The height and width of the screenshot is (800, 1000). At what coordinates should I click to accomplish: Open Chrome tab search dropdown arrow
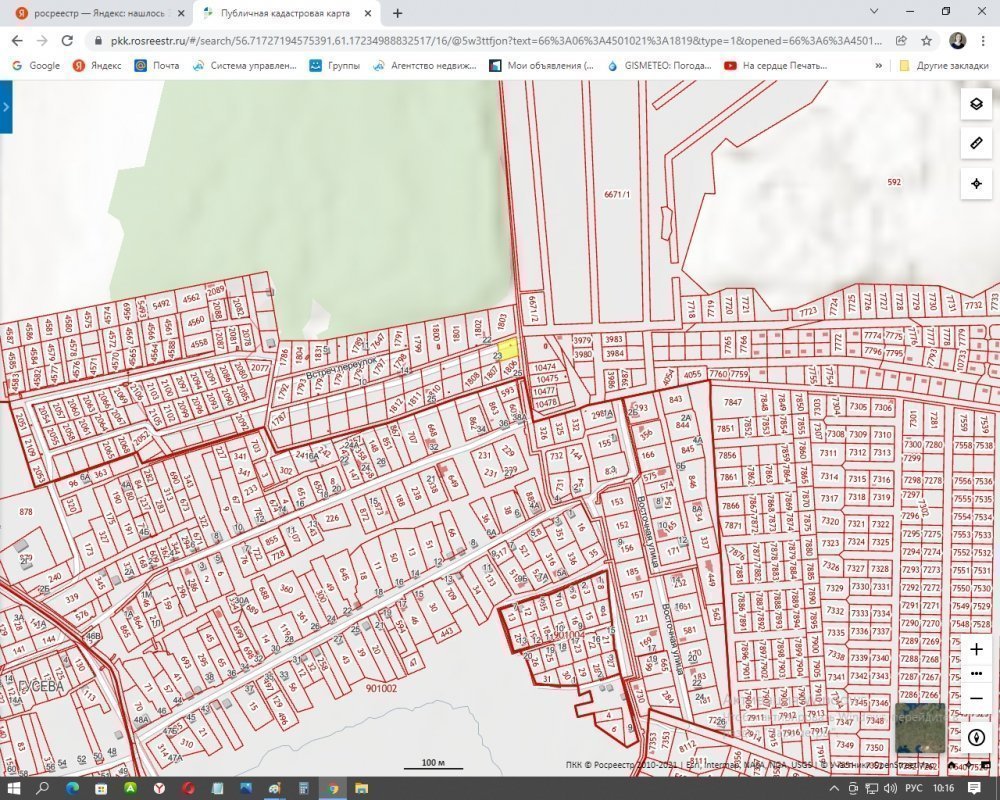click(874, 12)
